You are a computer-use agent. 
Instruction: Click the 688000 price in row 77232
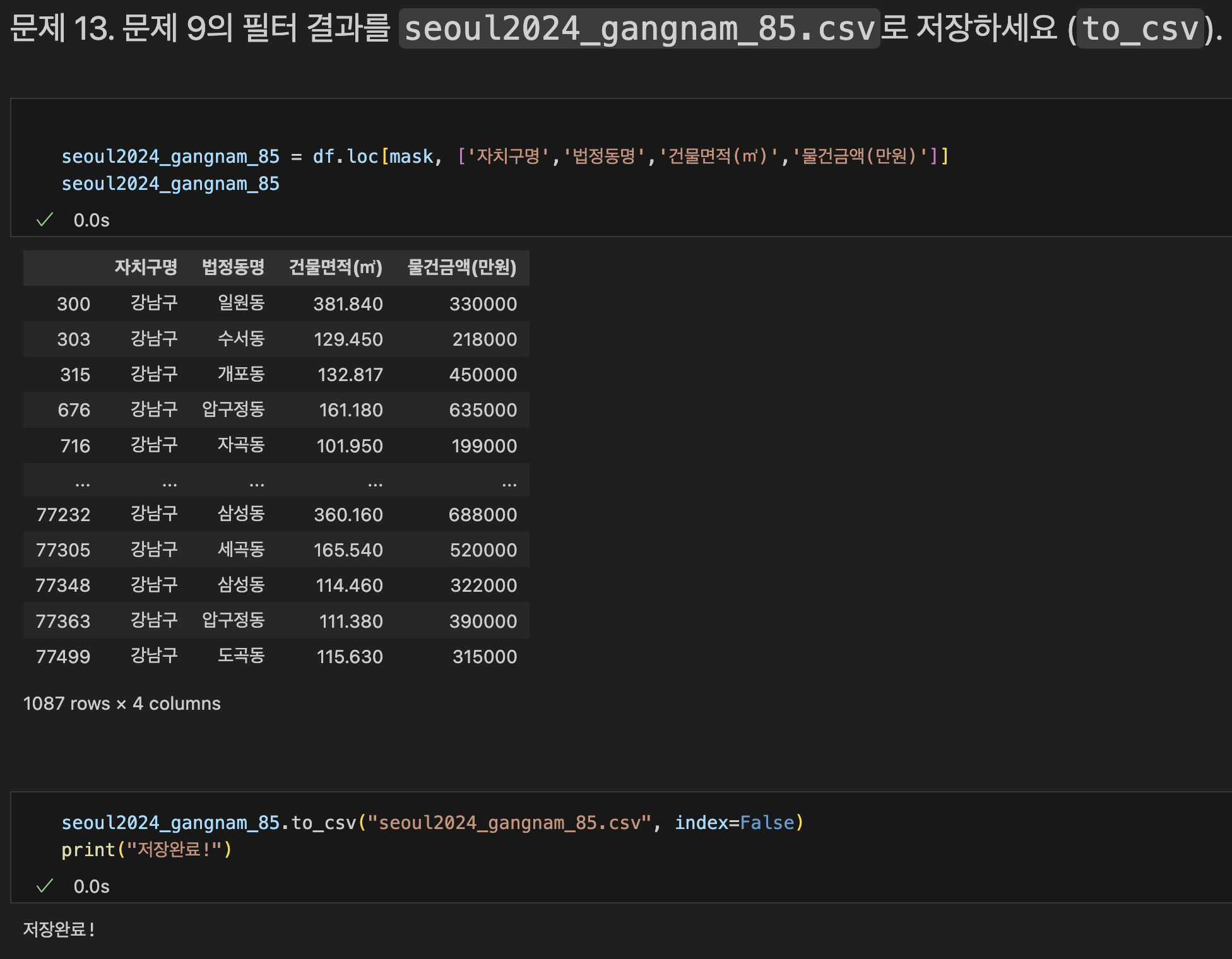482,515
